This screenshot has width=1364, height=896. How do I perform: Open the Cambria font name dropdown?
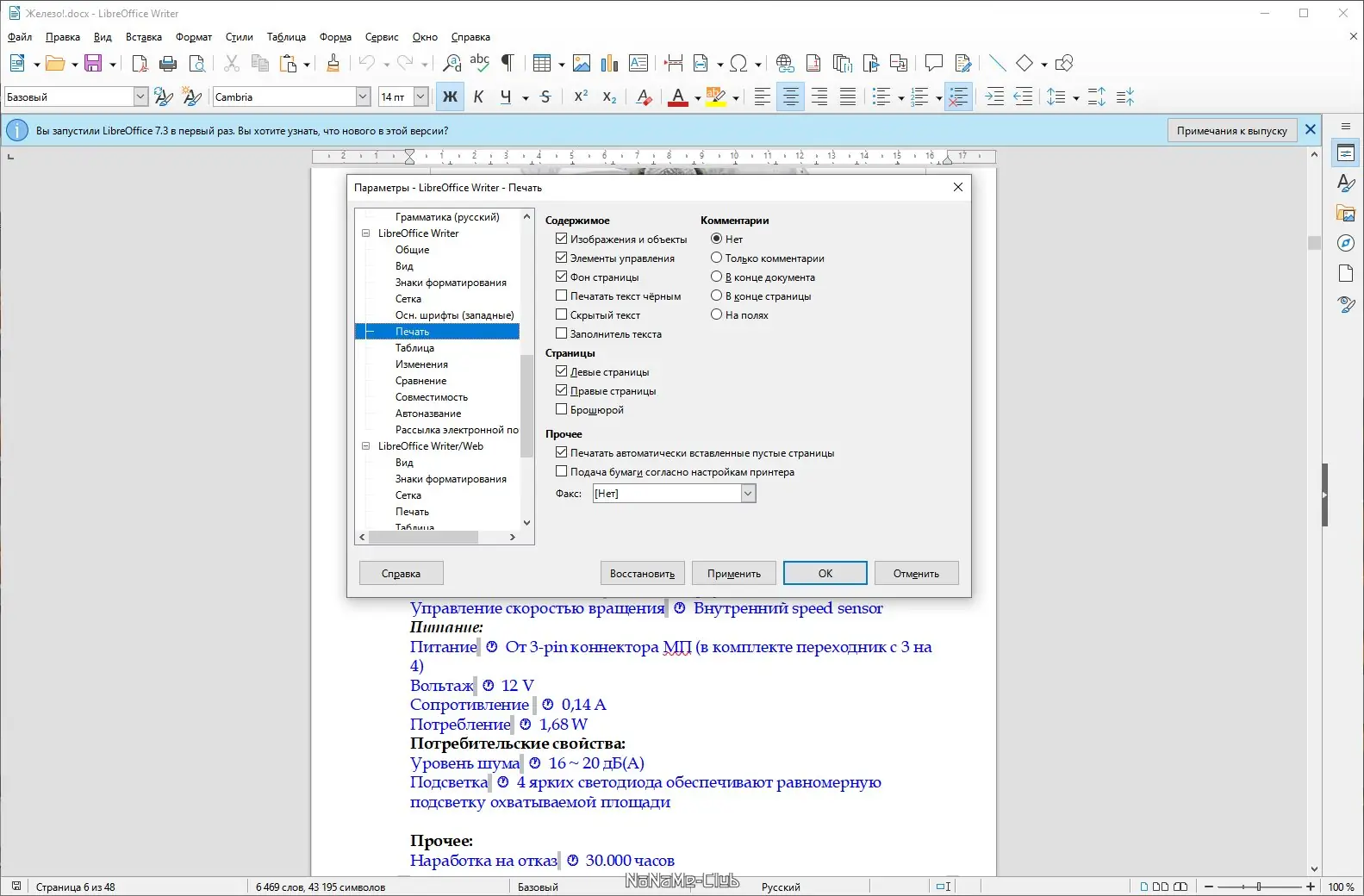(363, 97)
